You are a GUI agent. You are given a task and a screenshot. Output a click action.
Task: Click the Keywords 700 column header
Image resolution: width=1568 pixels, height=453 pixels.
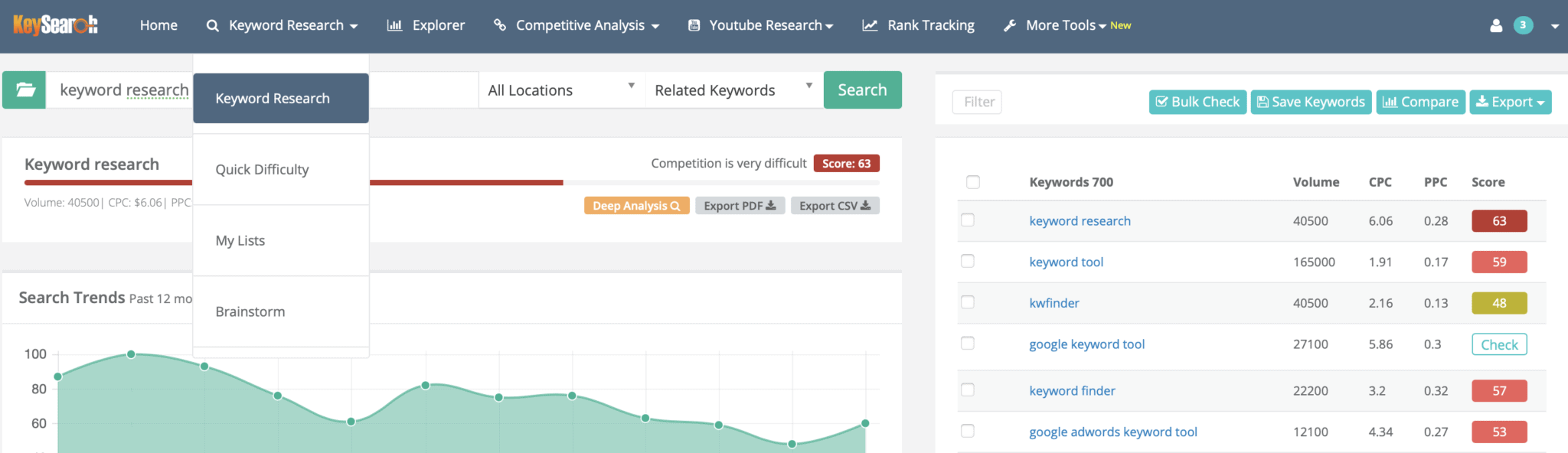pyautogui.click(x=1071, y=182)
